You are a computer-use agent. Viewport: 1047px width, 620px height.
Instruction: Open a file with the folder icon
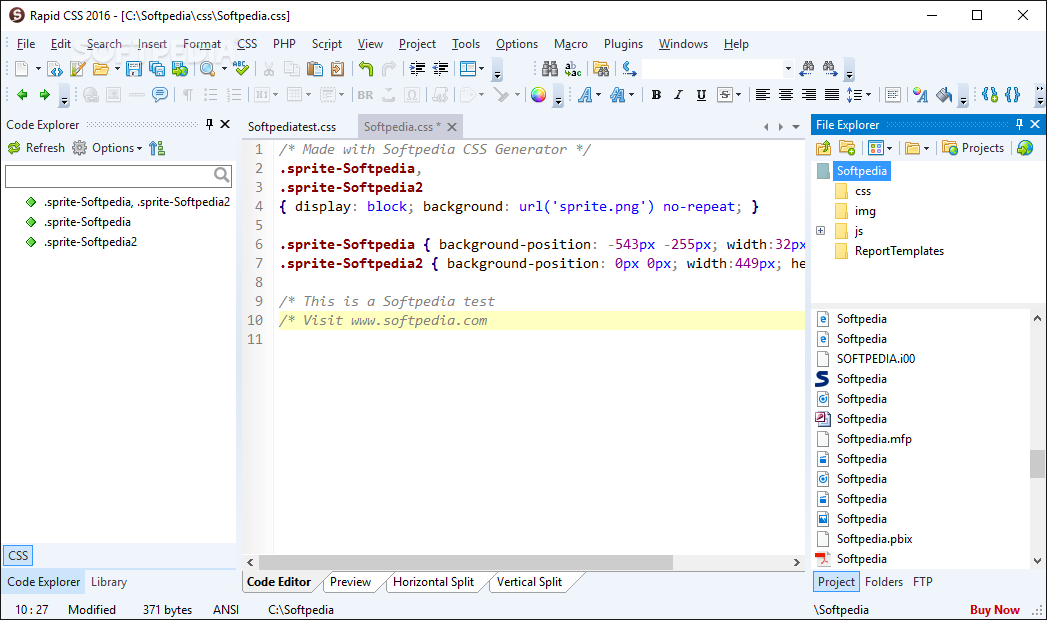(101, 69)
